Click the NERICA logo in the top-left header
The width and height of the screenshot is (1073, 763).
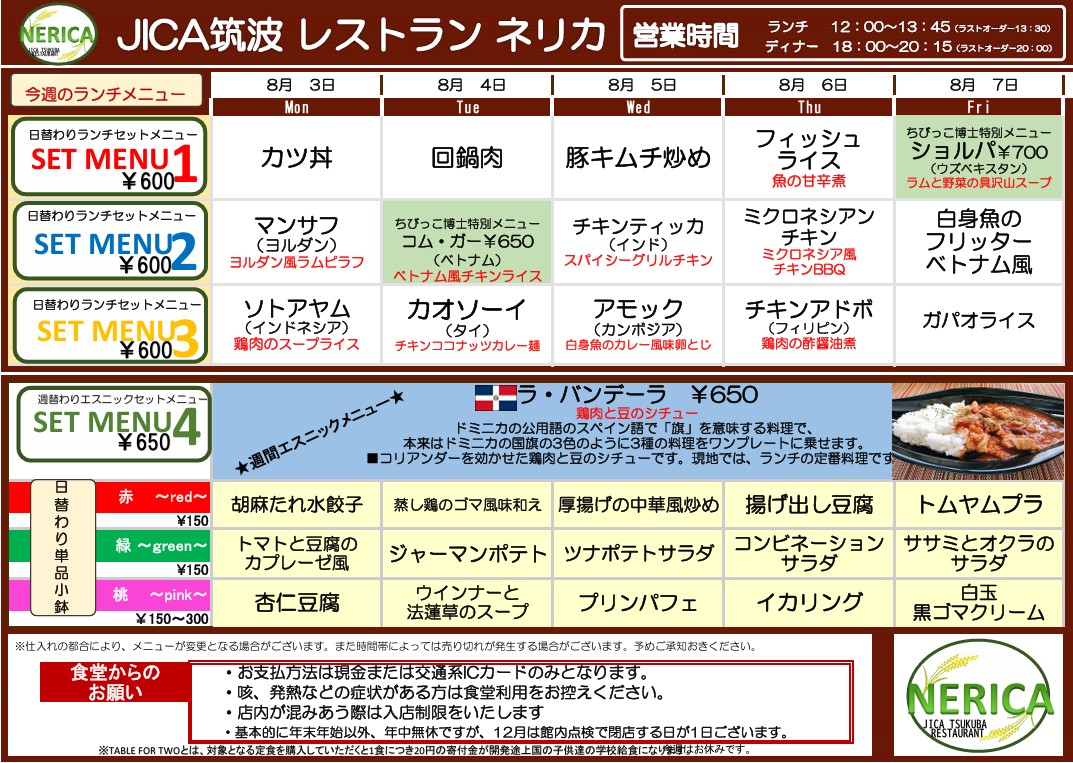(x=58, y=34)
